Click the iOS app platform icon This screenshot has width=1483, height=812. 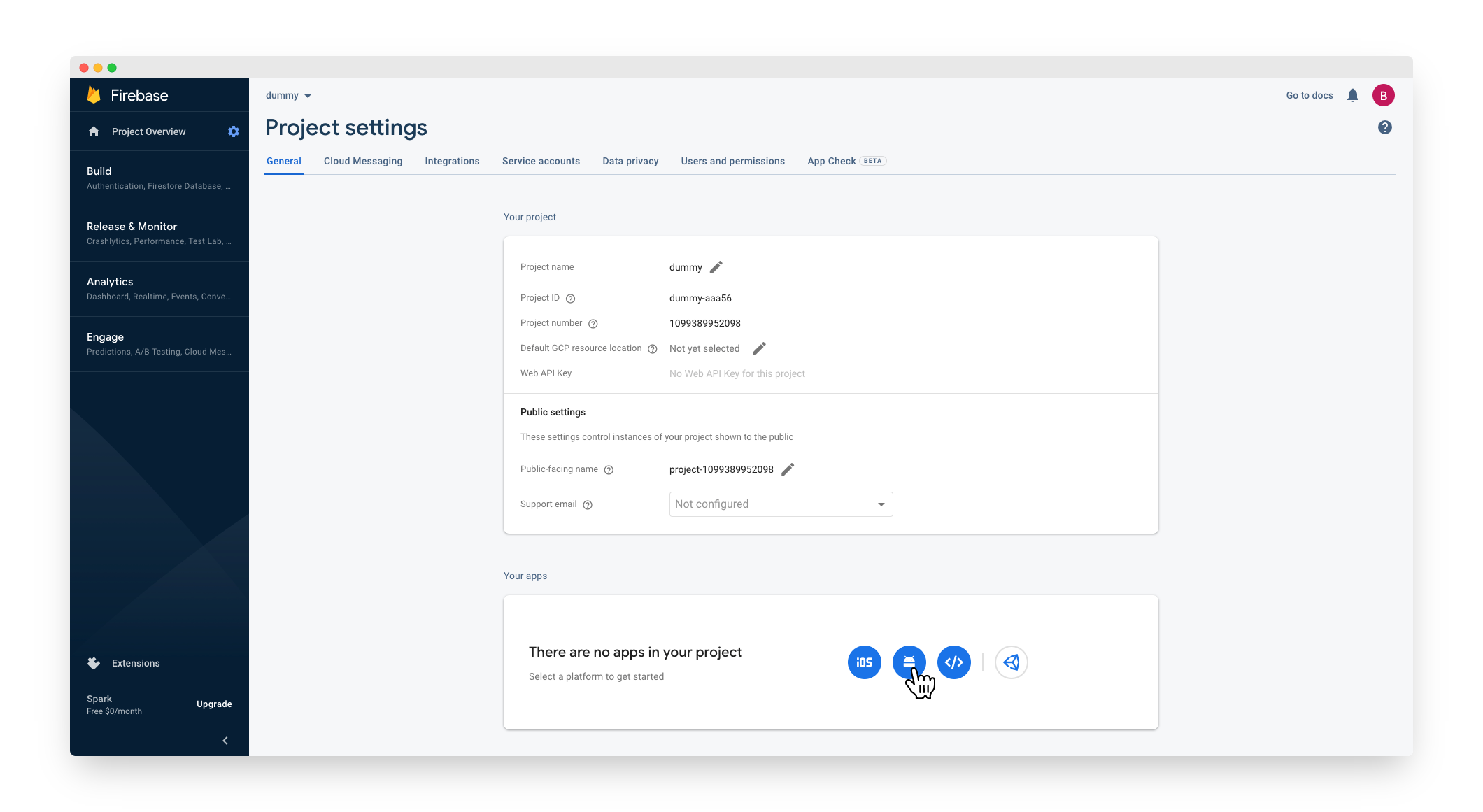point(864,662)
